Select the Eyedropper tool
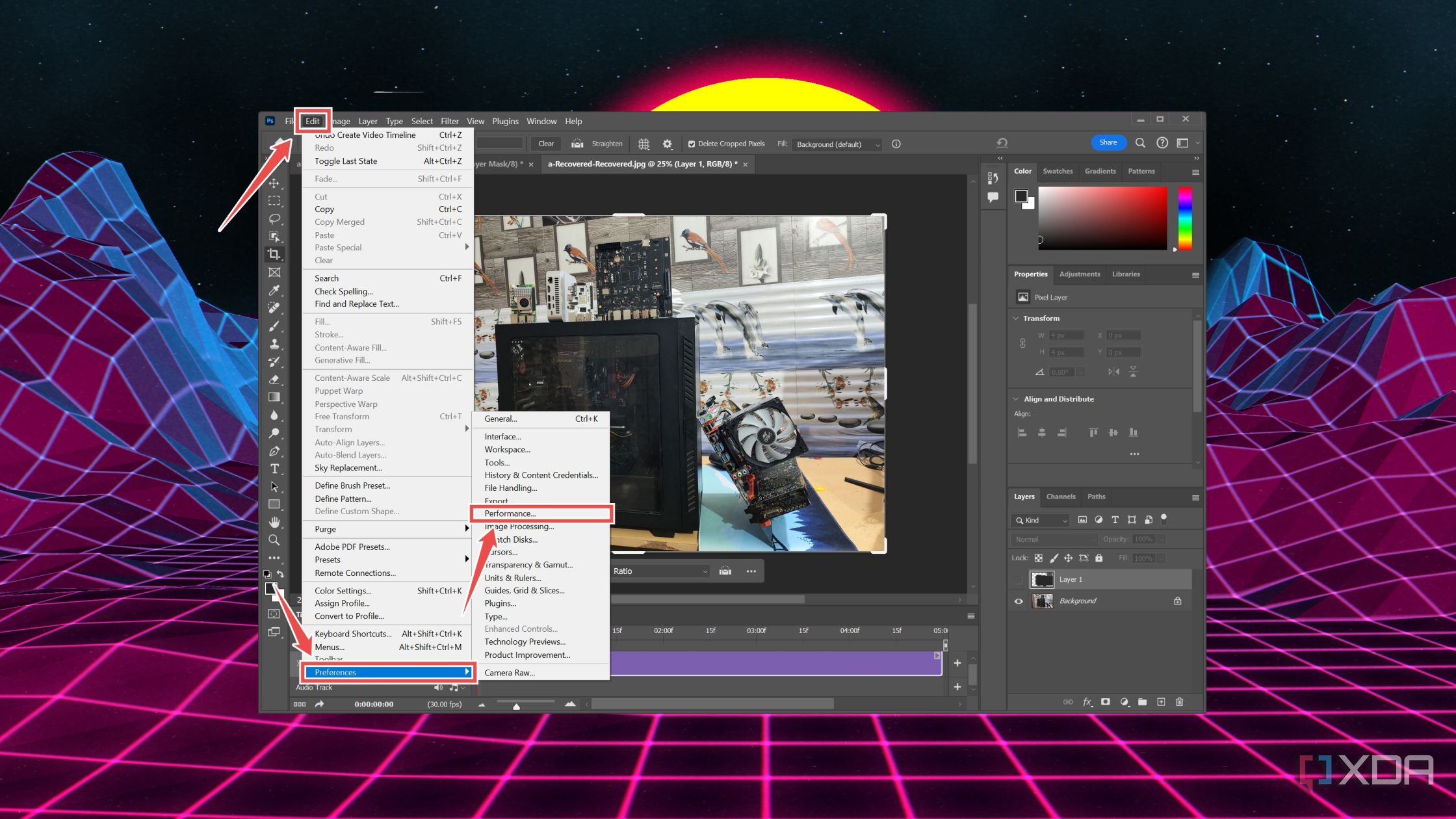This screenshot has height=819, width=1456. point(274,290)
